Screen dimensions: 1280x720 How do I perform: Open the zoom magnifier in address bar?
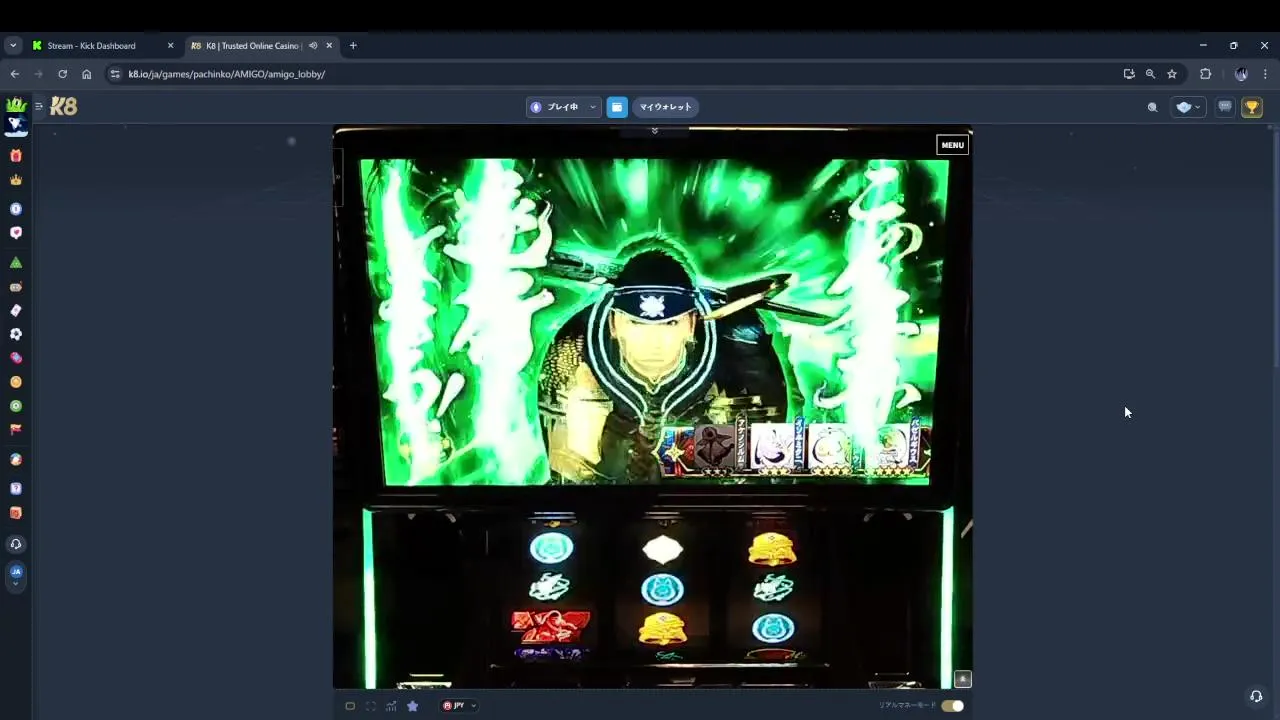[1150, 74]
